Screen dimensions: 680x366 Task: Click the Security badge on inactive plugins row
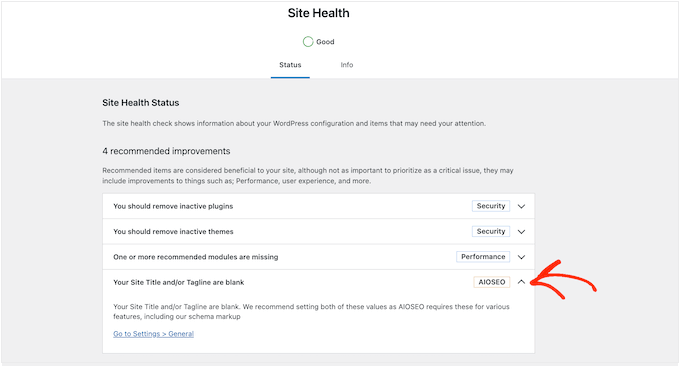pos(491,206)
